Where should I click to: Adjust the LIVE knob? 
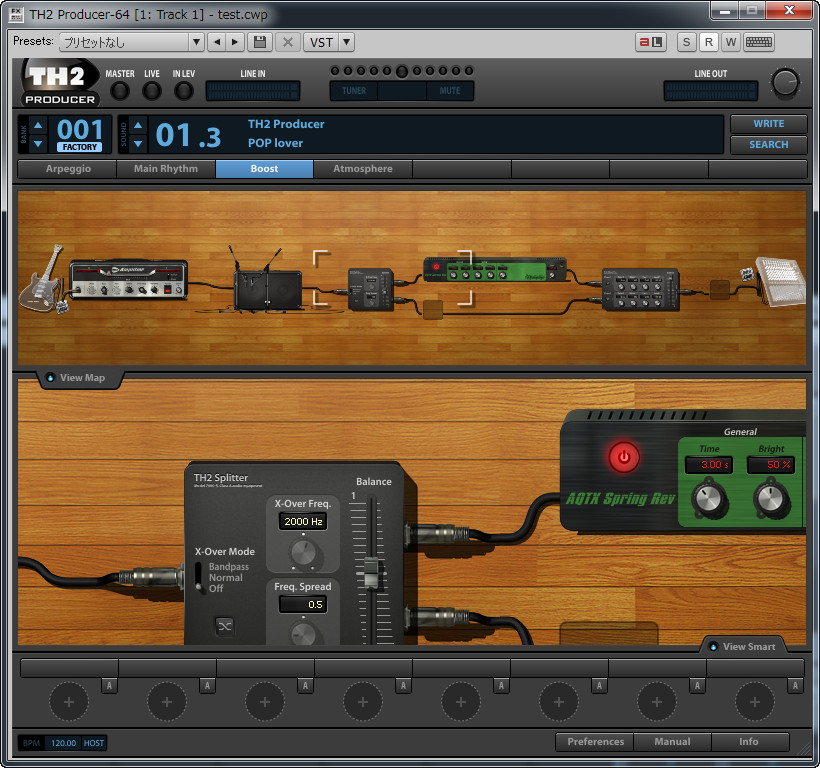[152, 91]
